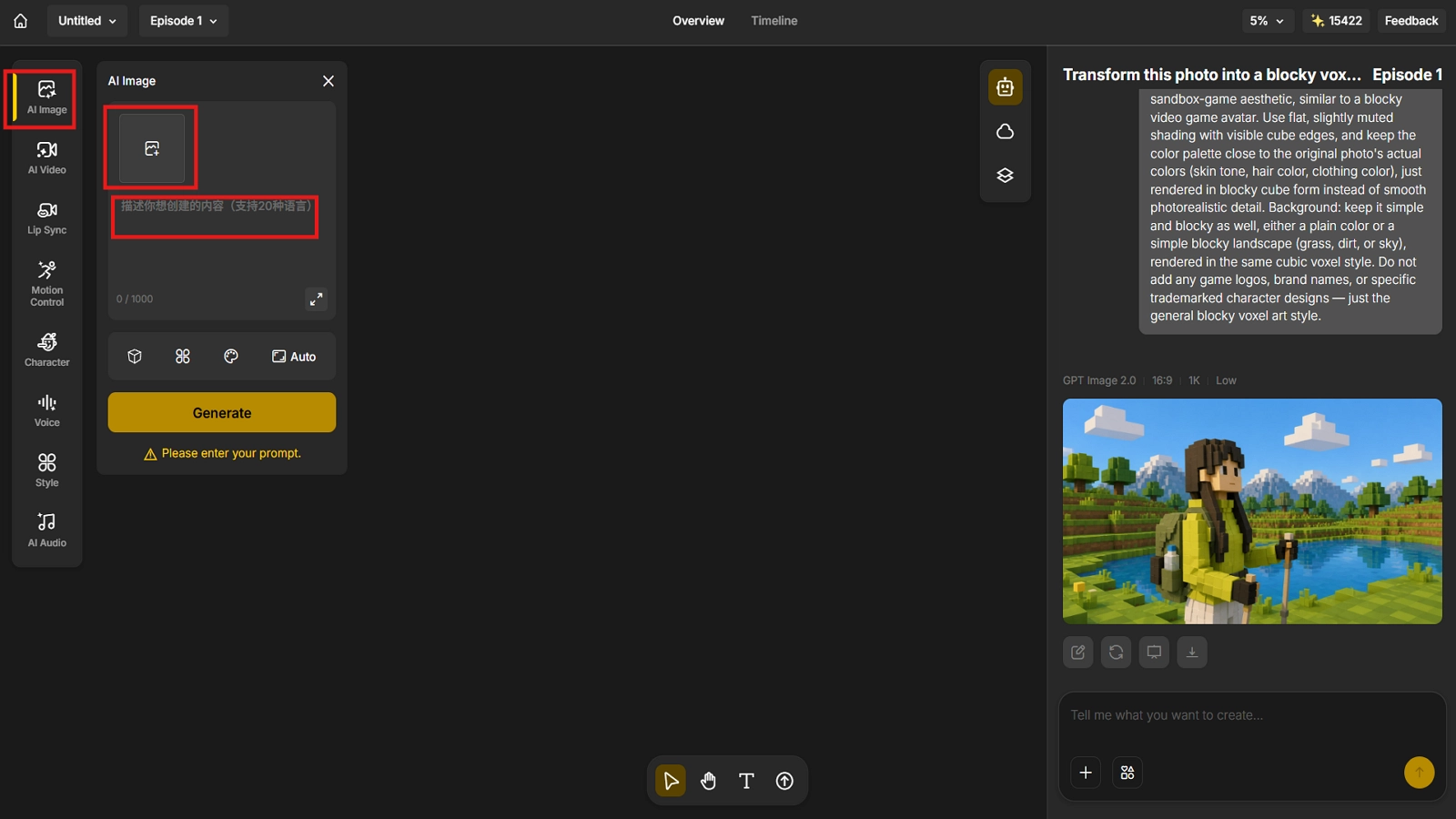This screenshot has width=1456, height=819.
Task: Select the AI Image tool in sidebar
Action: pyautogui.click(x=47, y=97)
